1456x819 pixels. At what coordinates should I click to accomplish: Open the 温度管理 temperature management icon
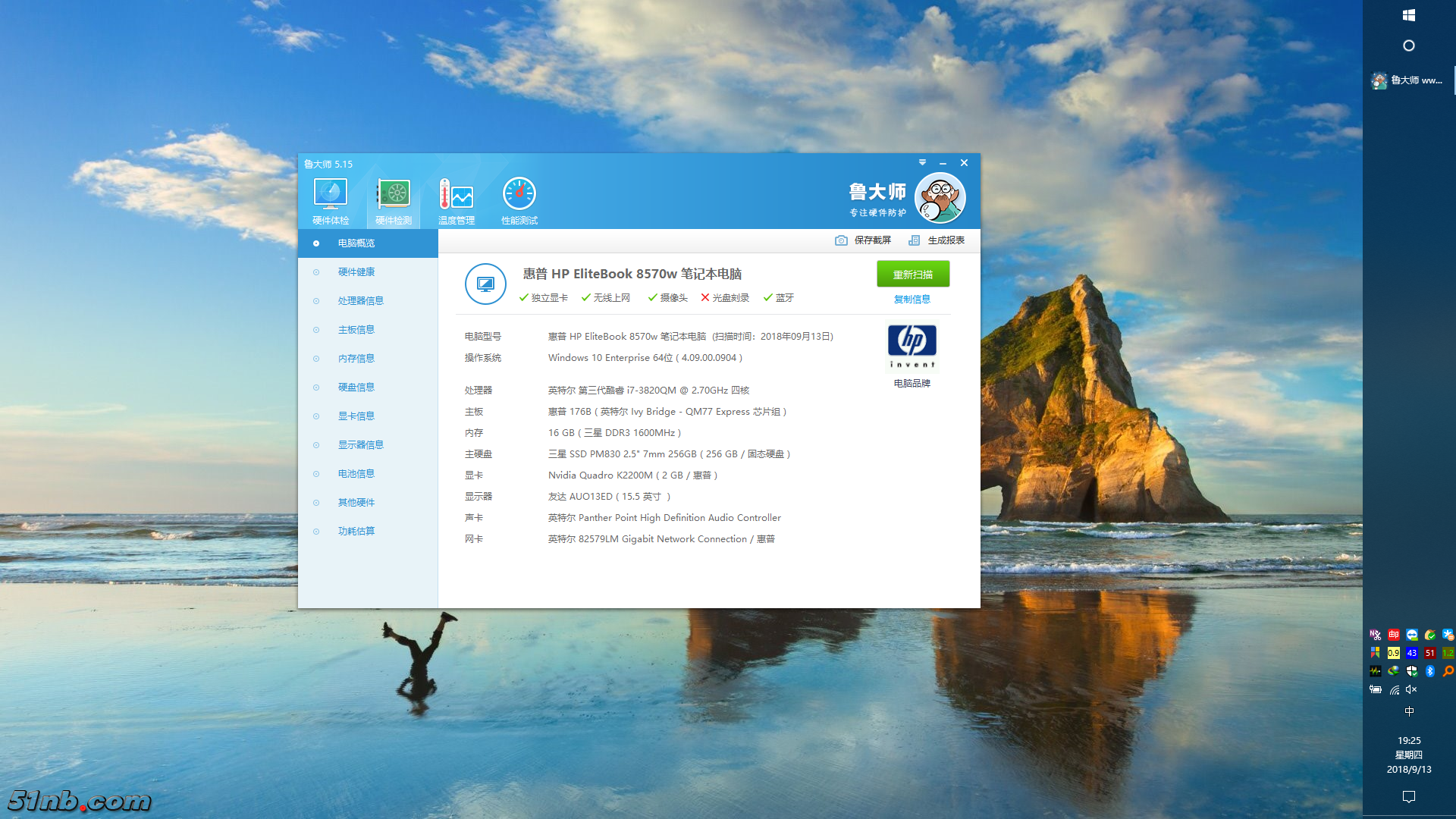pos(457,201)
